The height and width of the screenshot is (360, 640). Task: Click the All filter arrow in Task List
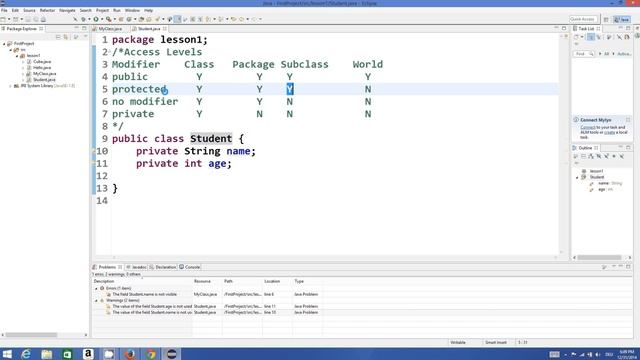(x=600, y=54)
